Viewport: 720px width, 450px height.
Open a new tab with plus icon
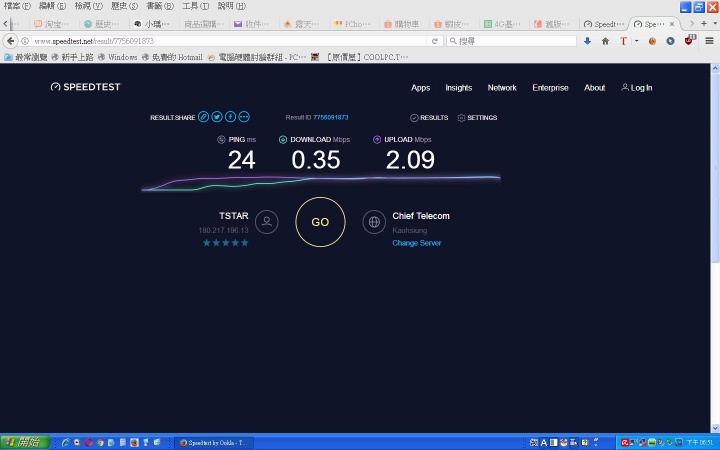point(703,23)
